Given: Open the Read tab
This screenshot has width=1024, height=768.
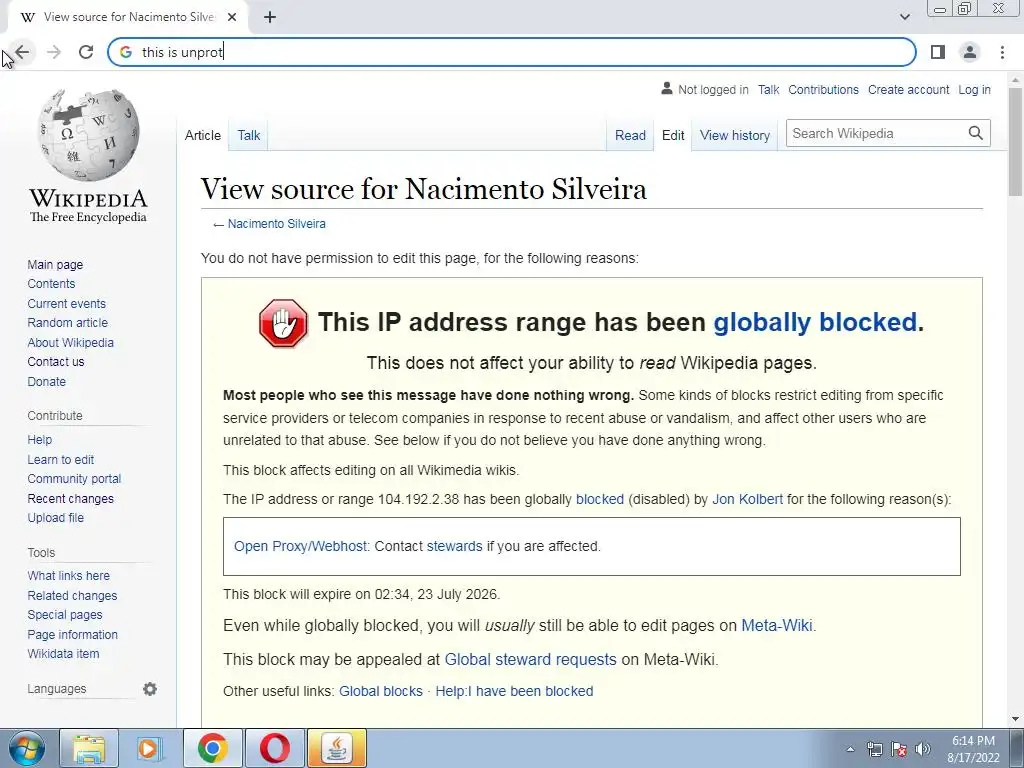Looking at the screenshot, I should (x=630, y=135).
